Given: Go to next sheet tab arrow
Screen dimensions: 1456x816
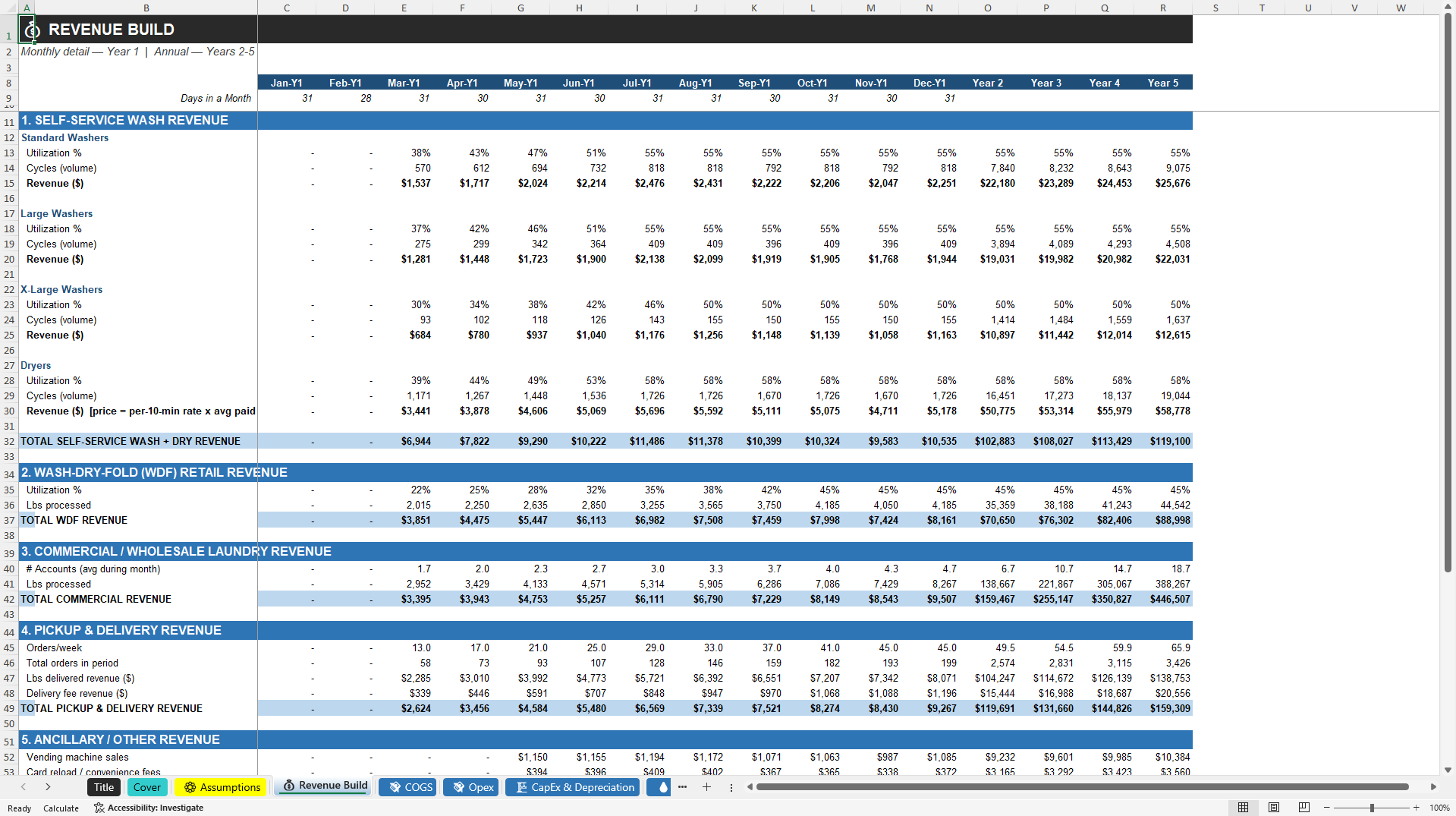Looking at the screenshot, I should pos(48,787).
